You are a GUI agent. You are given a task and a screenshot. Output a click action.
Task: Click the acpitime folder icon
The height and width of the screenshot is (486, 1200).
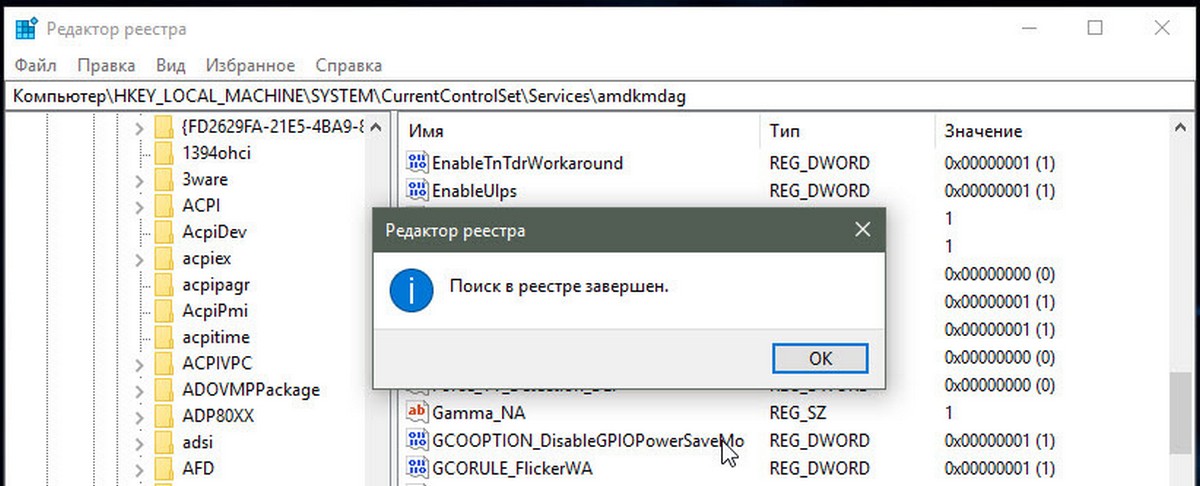click(164, 337)
